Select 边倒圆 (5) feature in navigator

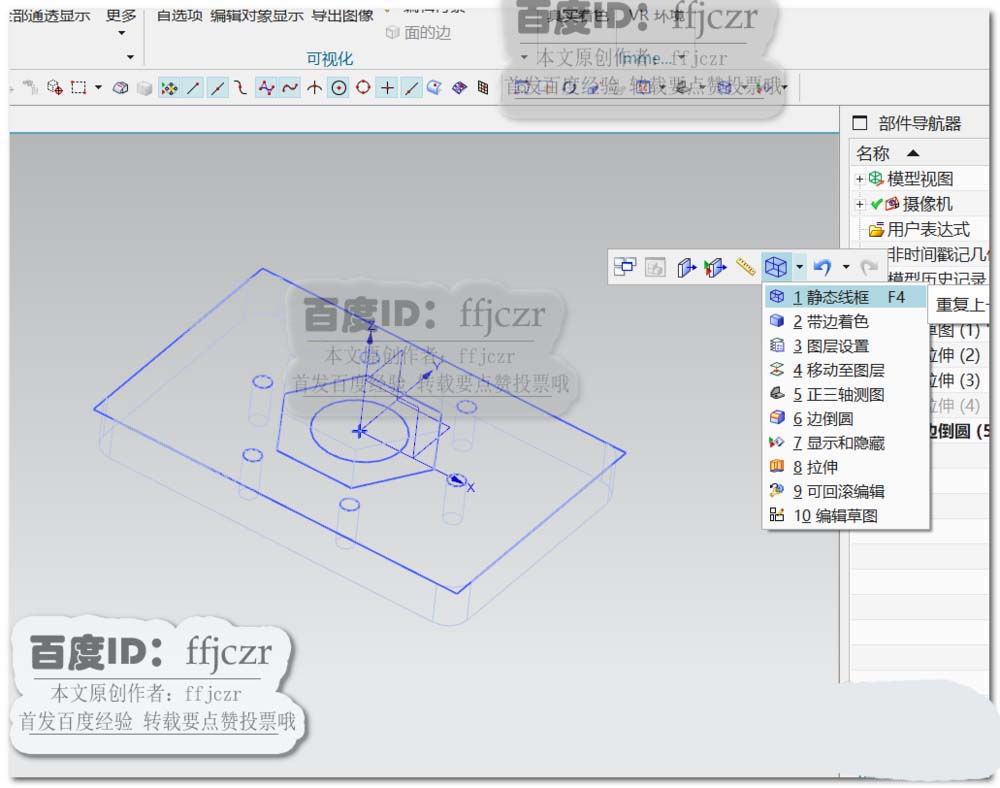coord(960,431)
